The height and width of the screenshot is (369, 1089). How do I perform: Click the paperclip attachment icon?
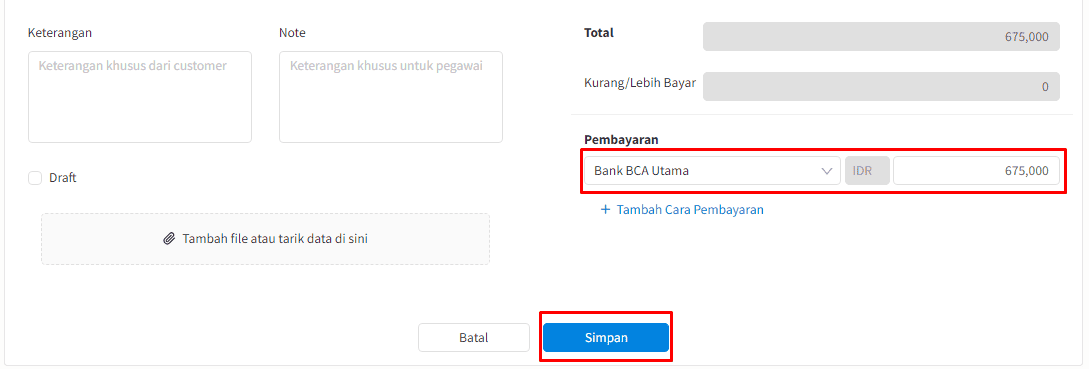[169, 239]
